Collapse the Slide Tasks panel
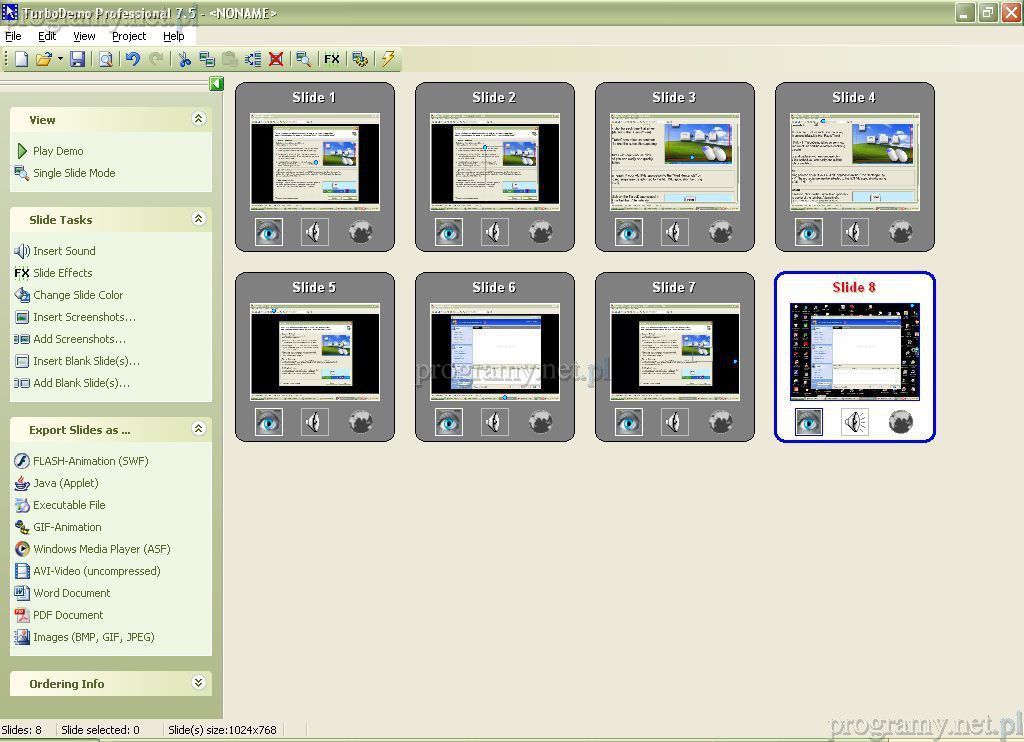Screen dimensions: 1024x742 [x=198, y=219]
